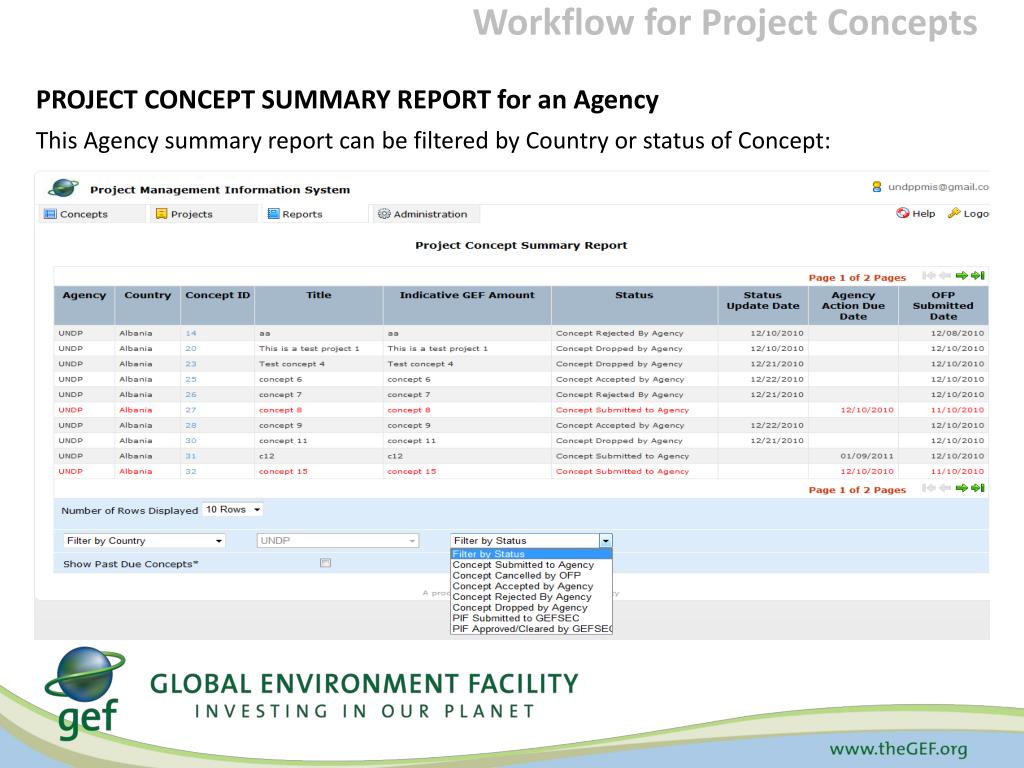
Task: Open the Concepts tab
Action: [x=92, y=214]
